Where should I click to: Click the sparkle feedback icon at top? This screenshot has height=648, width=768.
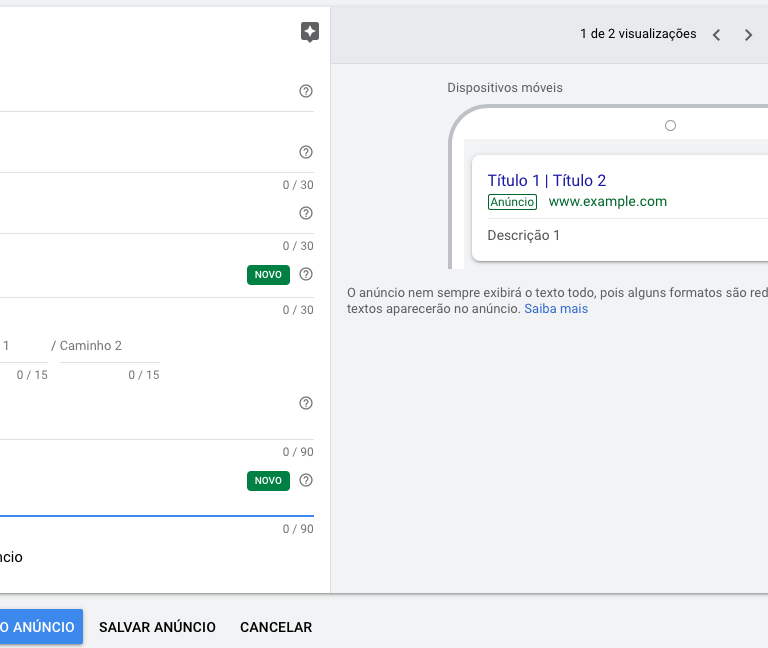[310, 32]
